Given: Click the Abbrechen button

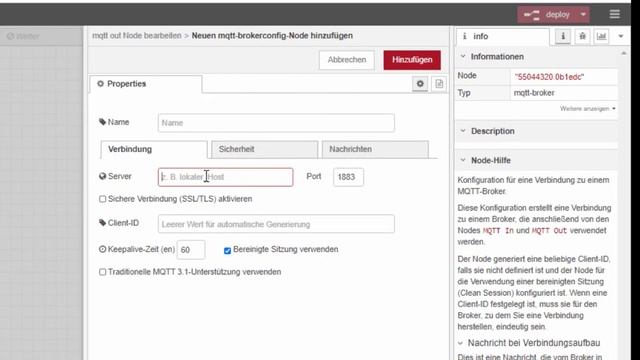Looking at the screenshot, I should 347,60.
